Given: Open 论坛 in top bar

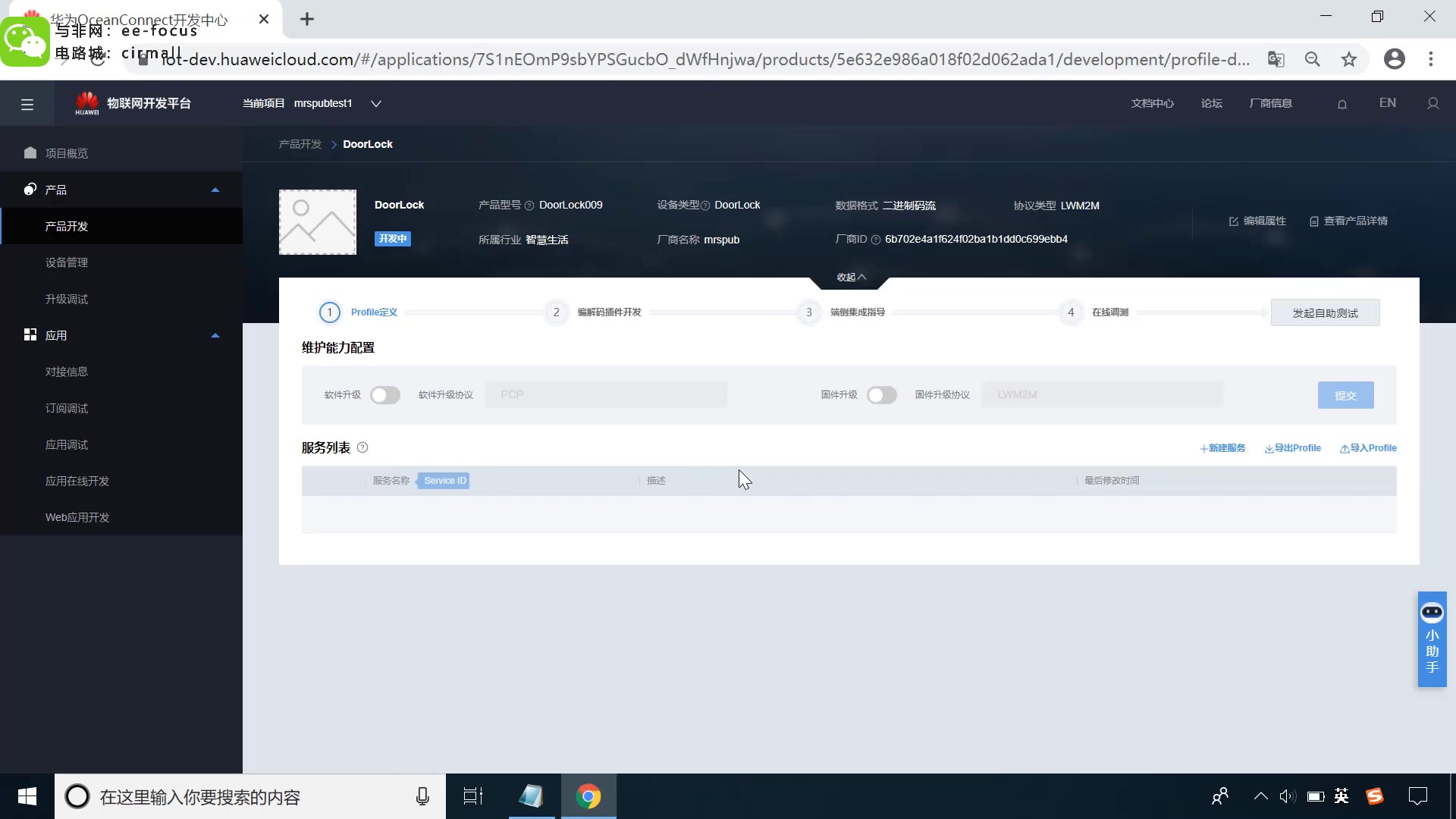Looking at the screenshot, I should click(1211, 103).
